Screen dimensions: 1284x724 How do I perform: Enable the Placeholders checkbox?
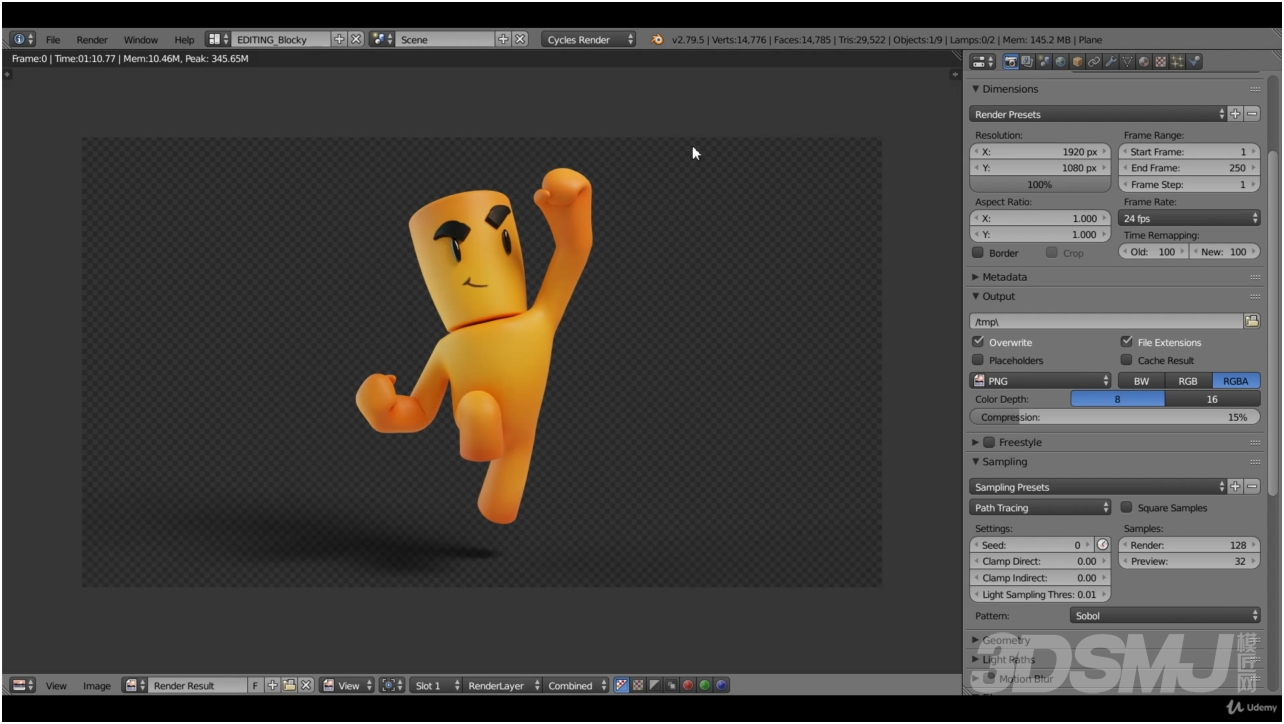(978, 360)
